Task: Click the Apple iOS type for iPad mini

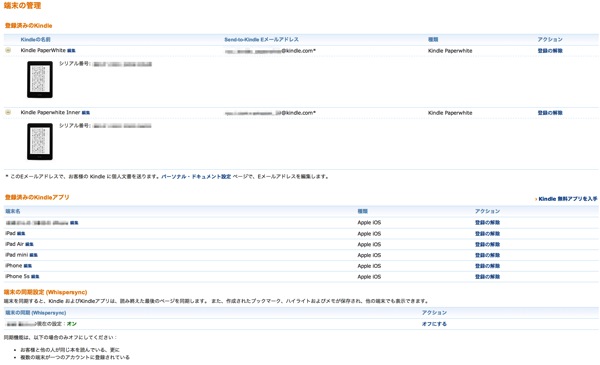Action: pos(369,255)
